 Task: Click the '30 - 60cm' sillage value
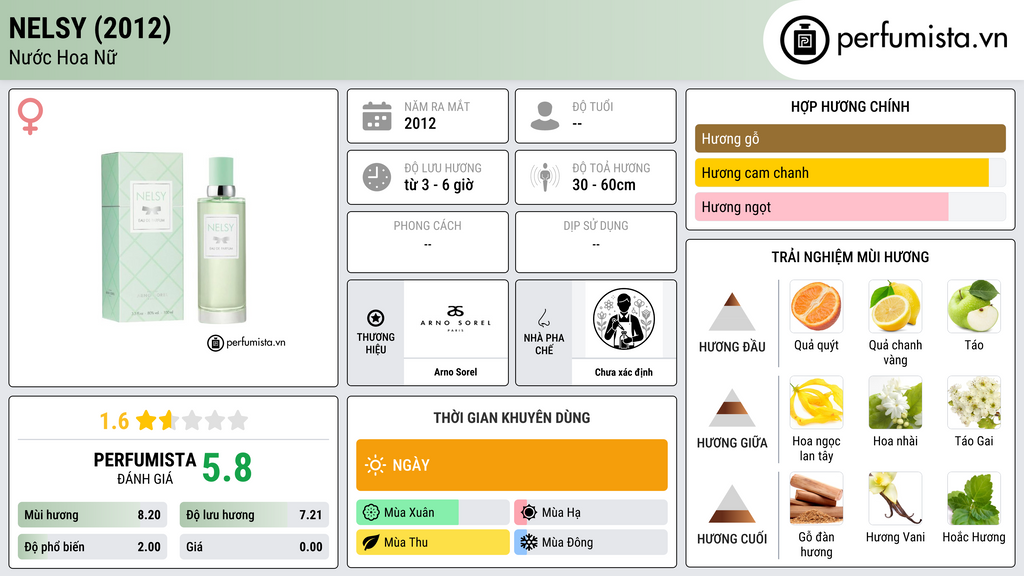(604, 185)
